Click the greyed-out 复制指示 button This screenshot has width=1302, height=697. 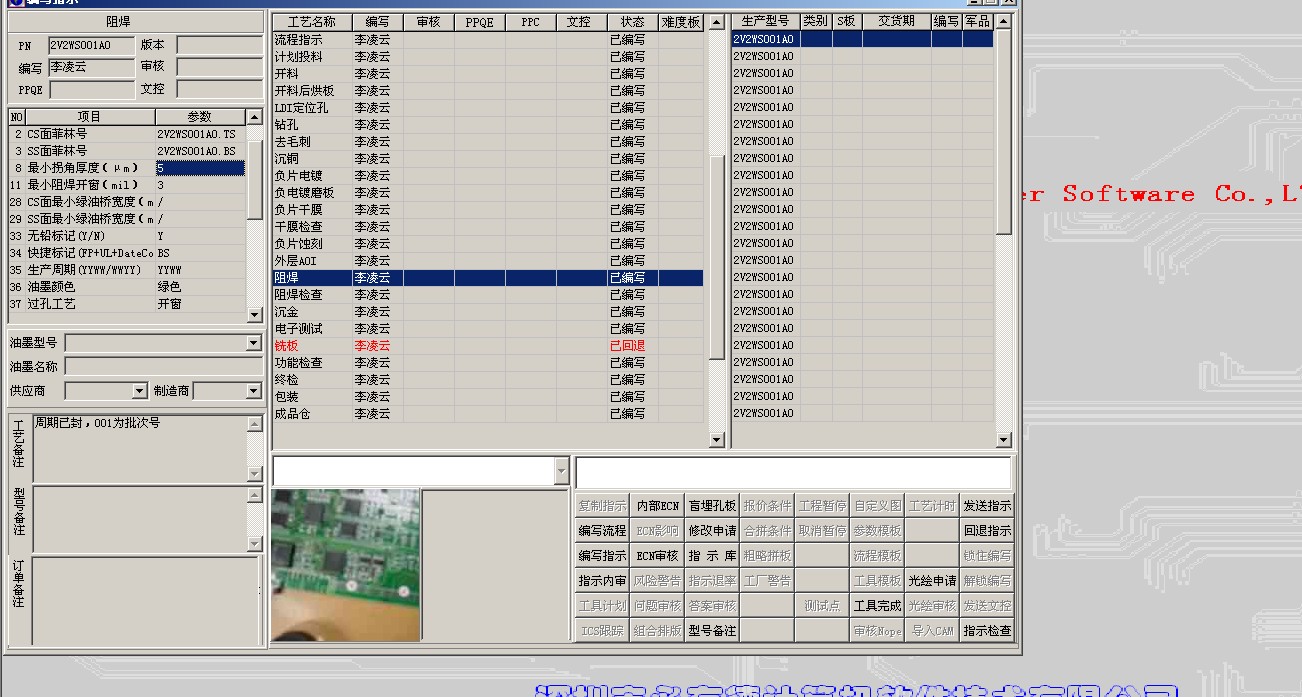[x=602, y=506]
